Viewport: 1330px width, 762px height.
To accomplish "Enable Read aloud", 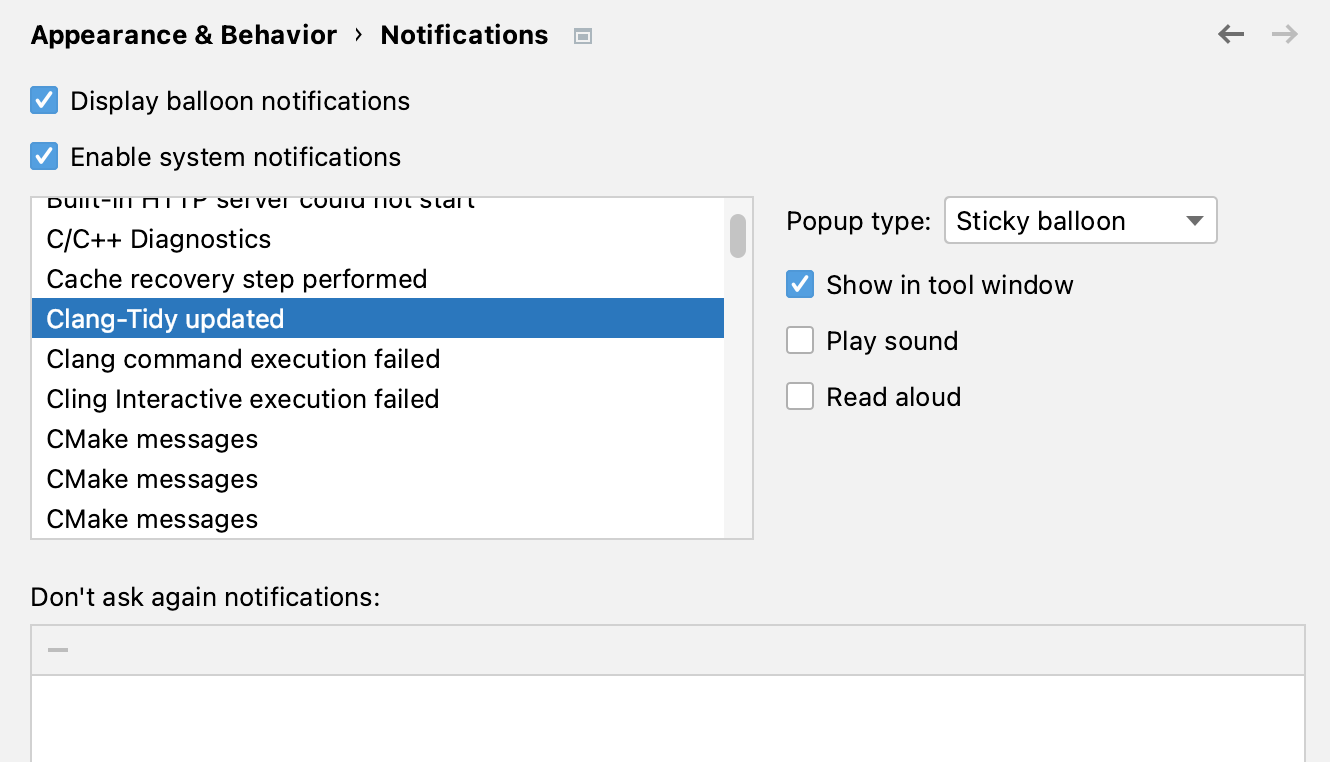I will [x=800, y=396].
